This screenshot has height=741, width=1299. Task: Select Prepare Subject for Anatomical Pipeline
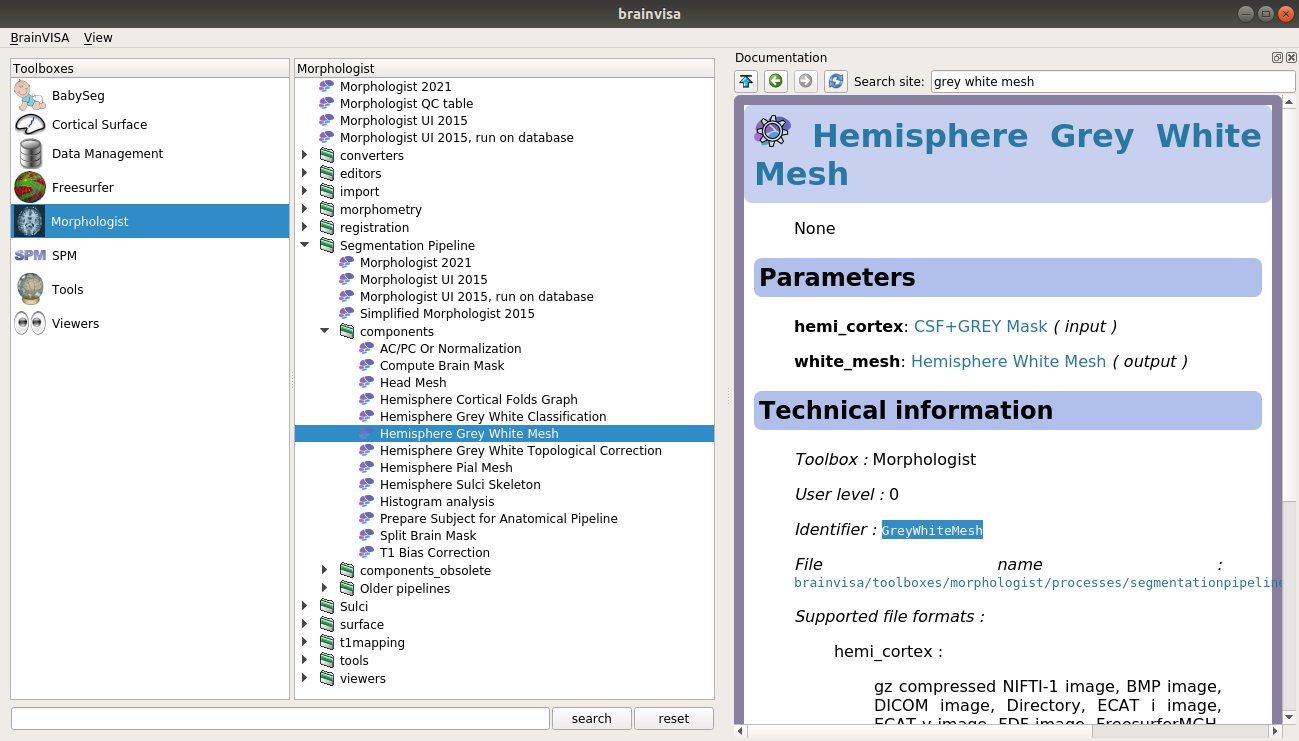(499, 519)
